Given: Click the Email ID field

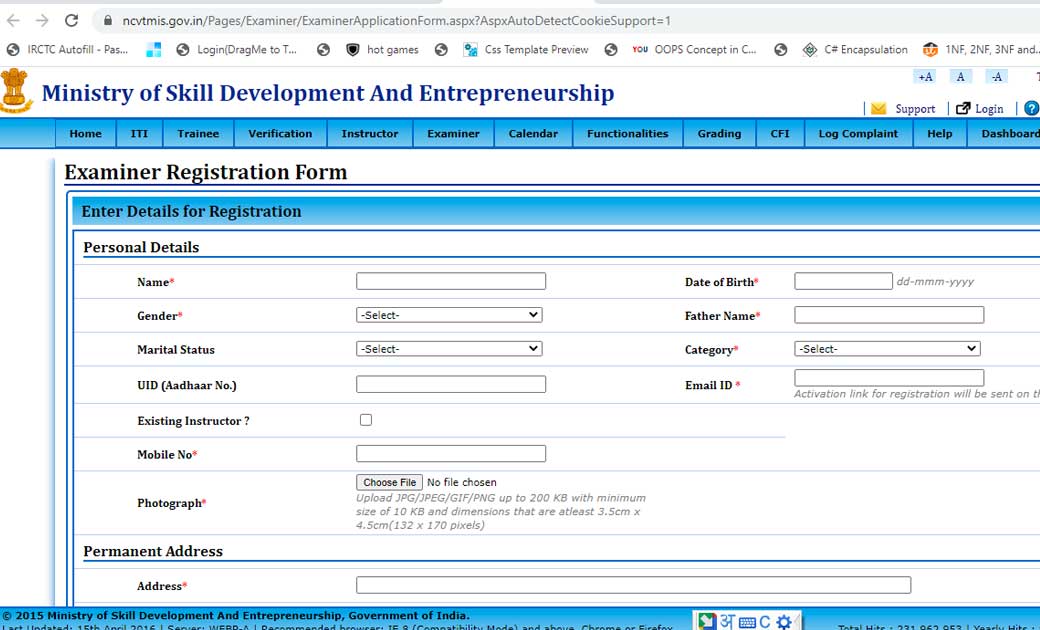Looking at the screenshot, I should coord(889,378).
